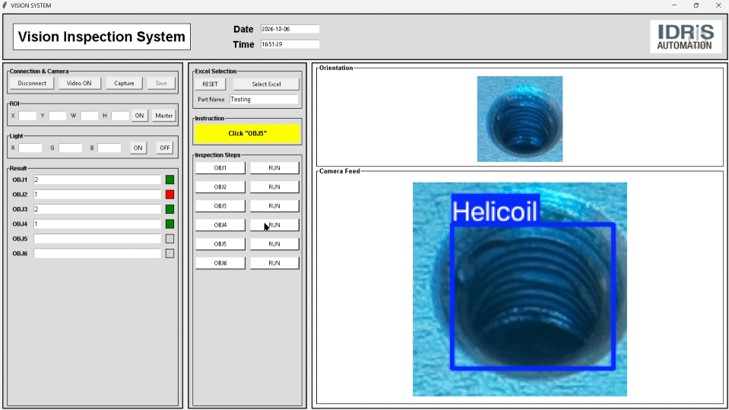Click the Light G value field
Viewport: 729px width, 410px height.
71,148
